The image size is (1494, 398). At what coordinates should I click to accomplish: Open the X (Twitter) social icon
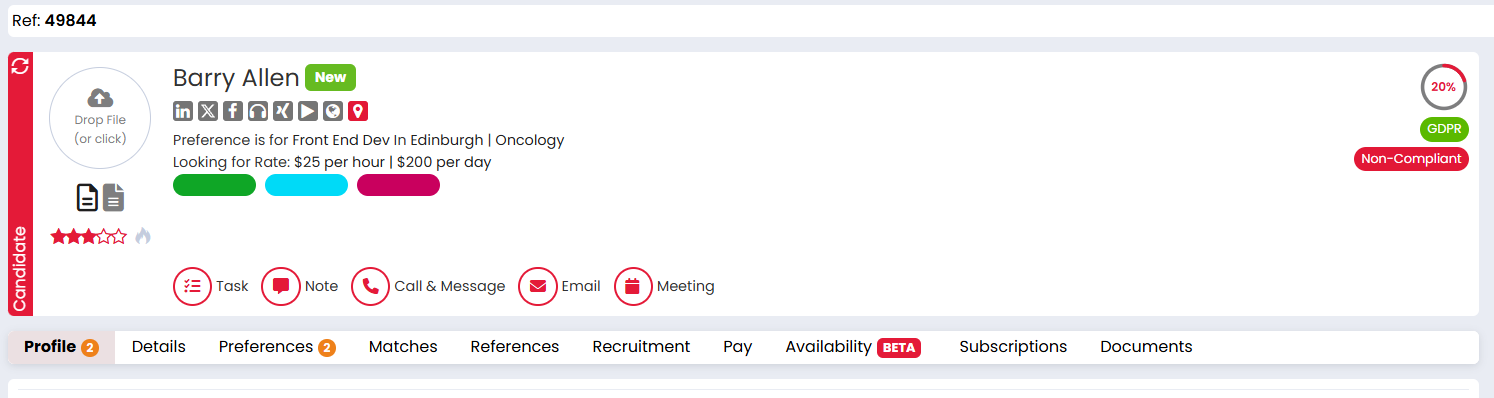208,111
